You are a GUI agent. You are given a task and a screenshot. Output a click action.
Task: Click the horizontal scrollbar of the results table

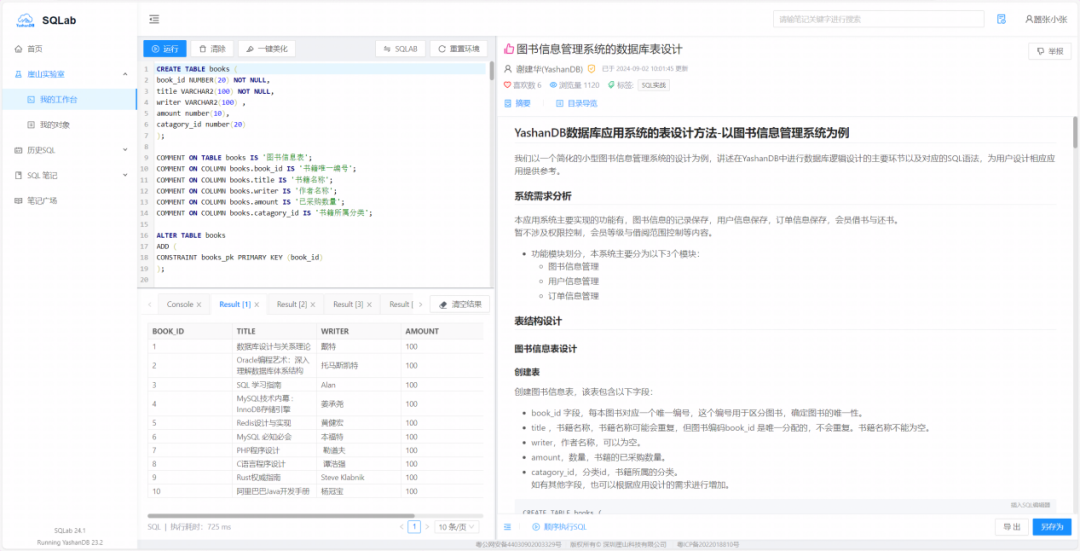pyautogui.click(x=281, y=515)
